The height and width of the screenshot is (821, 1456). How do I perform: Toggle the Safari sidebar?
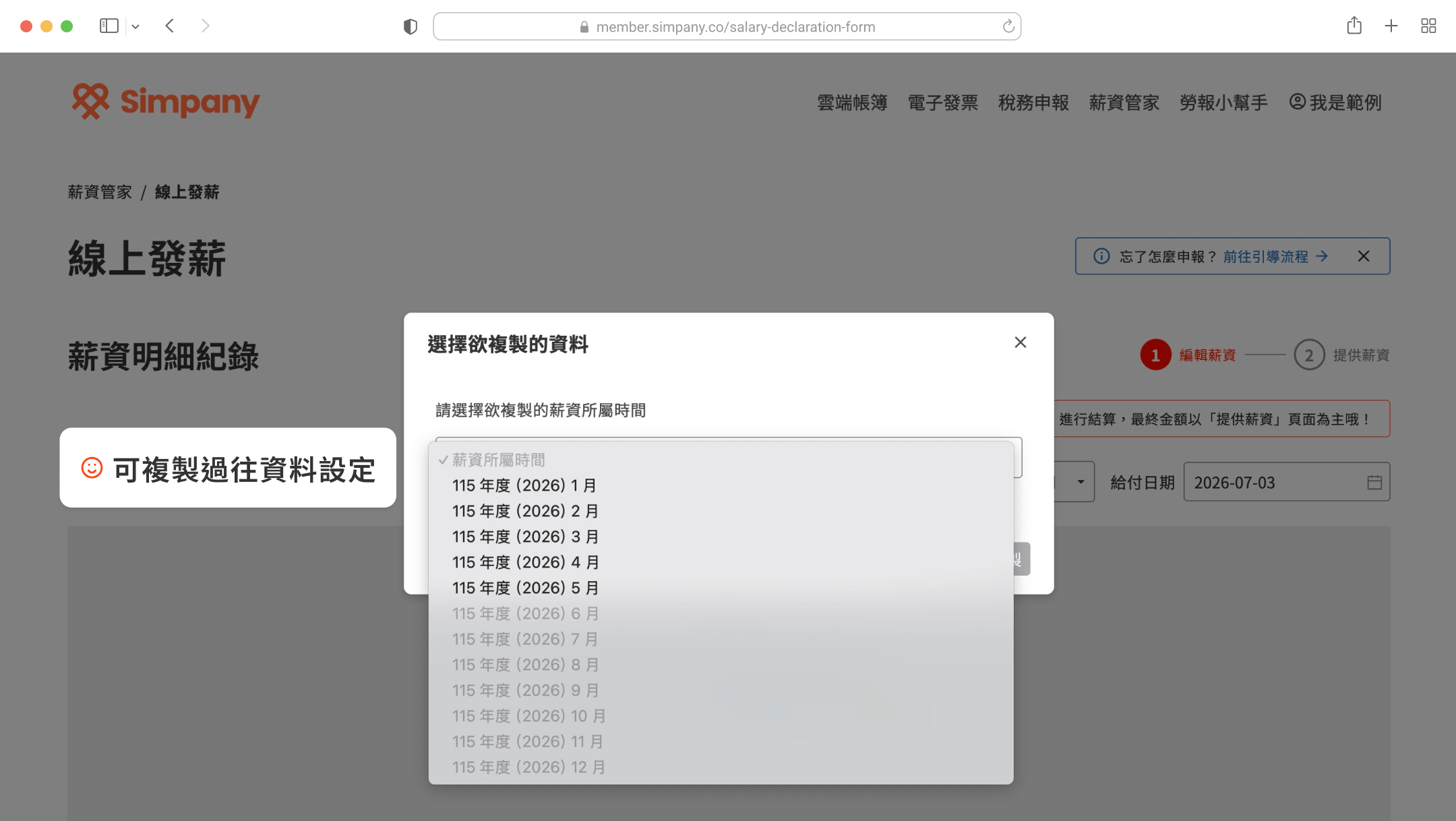pos(108,25)
